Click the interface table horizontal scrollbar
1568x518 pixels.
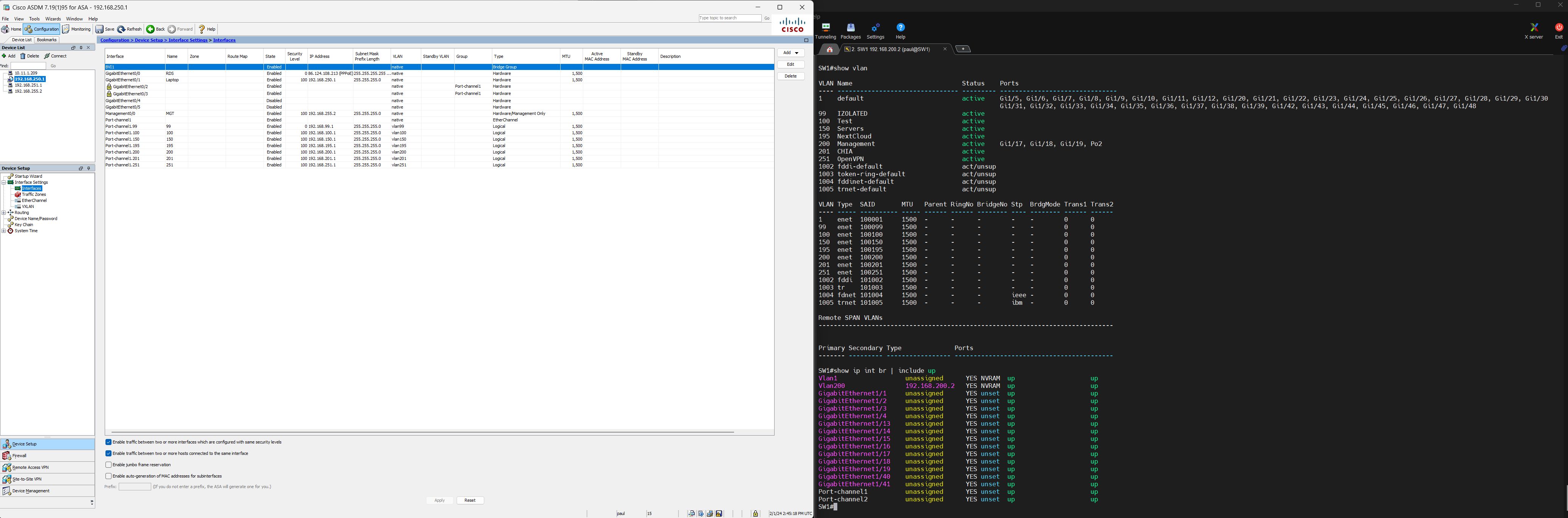tap(423, 432)
